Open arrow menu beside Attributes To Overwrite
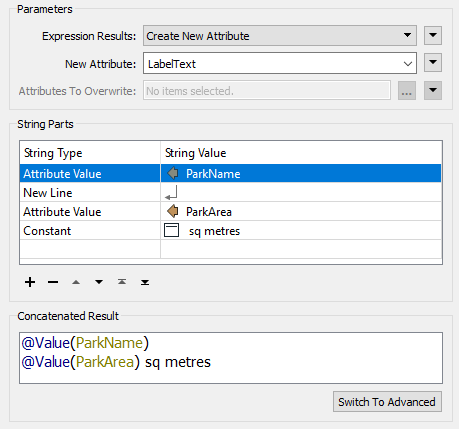The height and width of the screenshot is (429, 459). click(433, 90)
